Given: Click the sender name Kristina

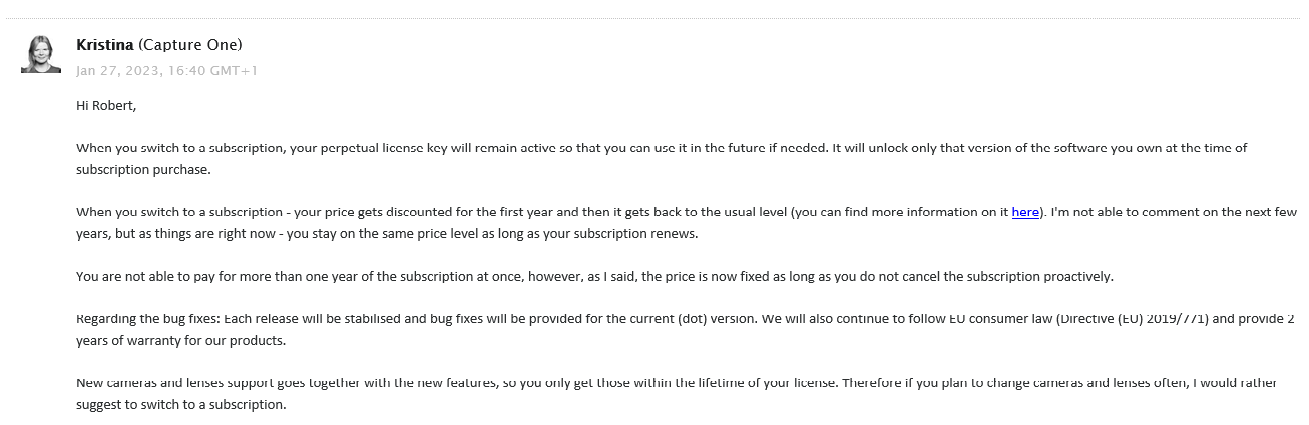Looking at the screenshot, I should [104, 45].
